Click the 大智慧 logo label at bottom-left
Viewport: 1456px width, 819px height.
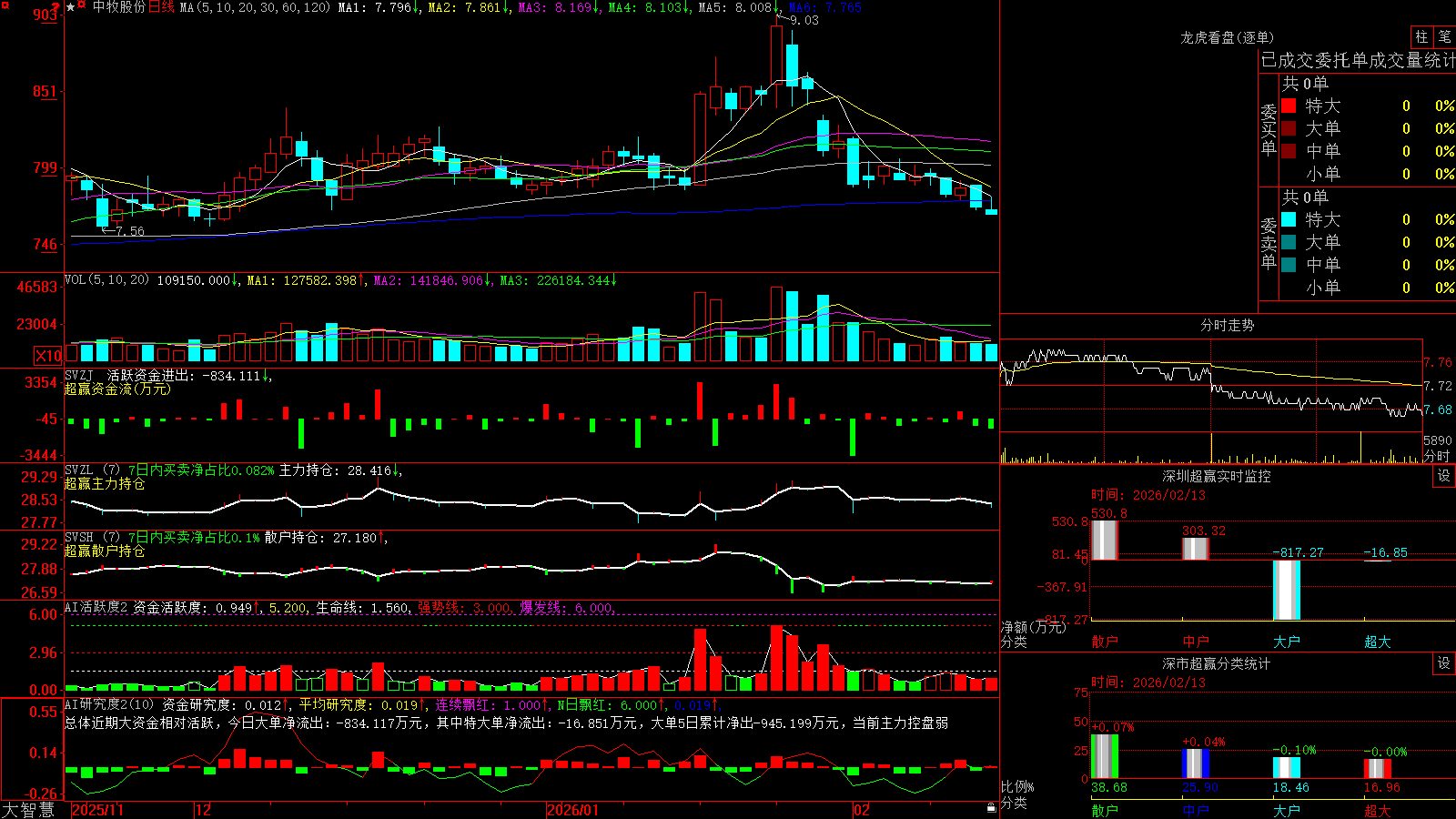pos(28,810)
